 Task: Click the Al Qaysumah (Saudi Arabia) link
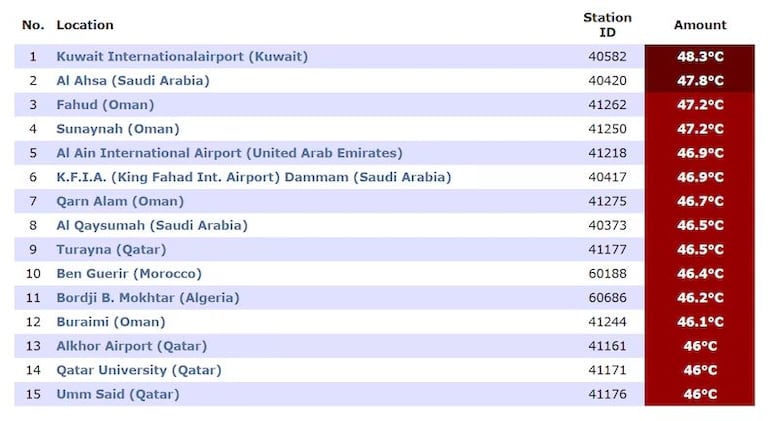tap(152, 226)
